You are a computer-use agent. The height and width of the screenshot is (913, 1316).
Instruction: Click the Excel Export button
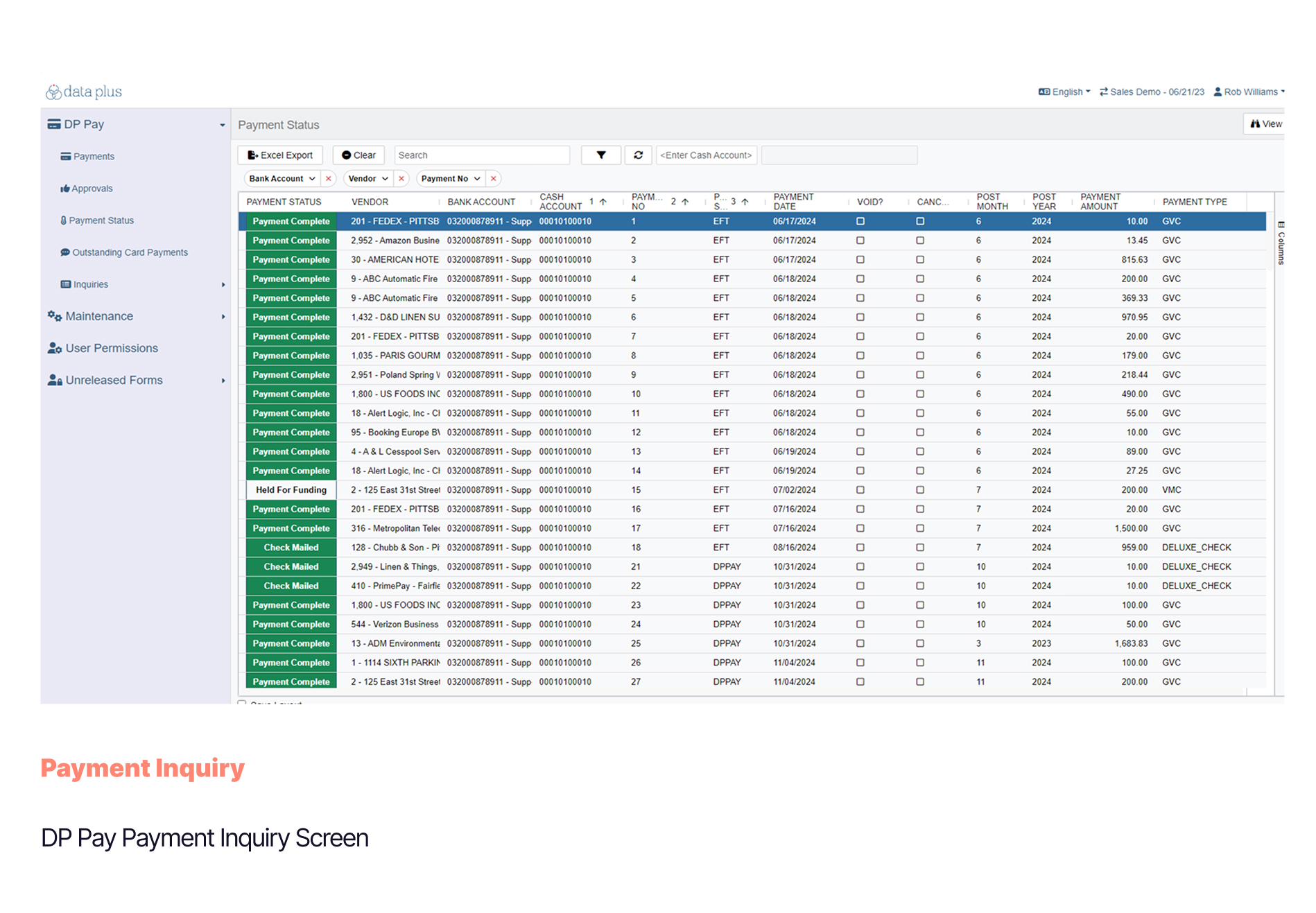(280, 155)
